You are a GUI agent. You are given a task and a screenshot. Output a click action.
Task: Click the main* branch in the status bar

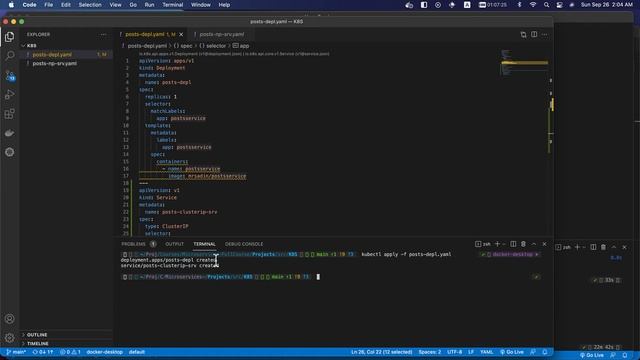coord(16,352)
